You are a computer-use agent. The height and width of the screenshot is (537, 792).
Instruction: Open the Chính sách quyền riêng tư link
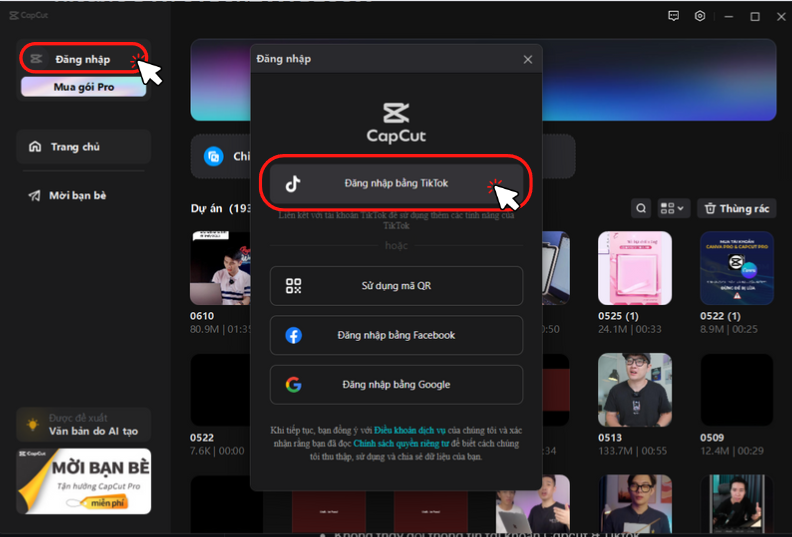pos(400,443)
